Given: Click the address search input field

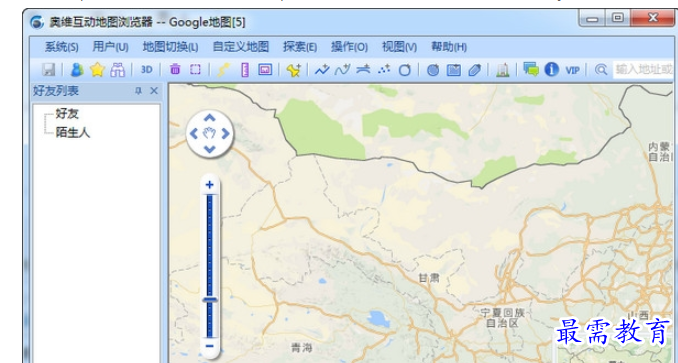Looking at the screenshot, I should click(643, 70).
